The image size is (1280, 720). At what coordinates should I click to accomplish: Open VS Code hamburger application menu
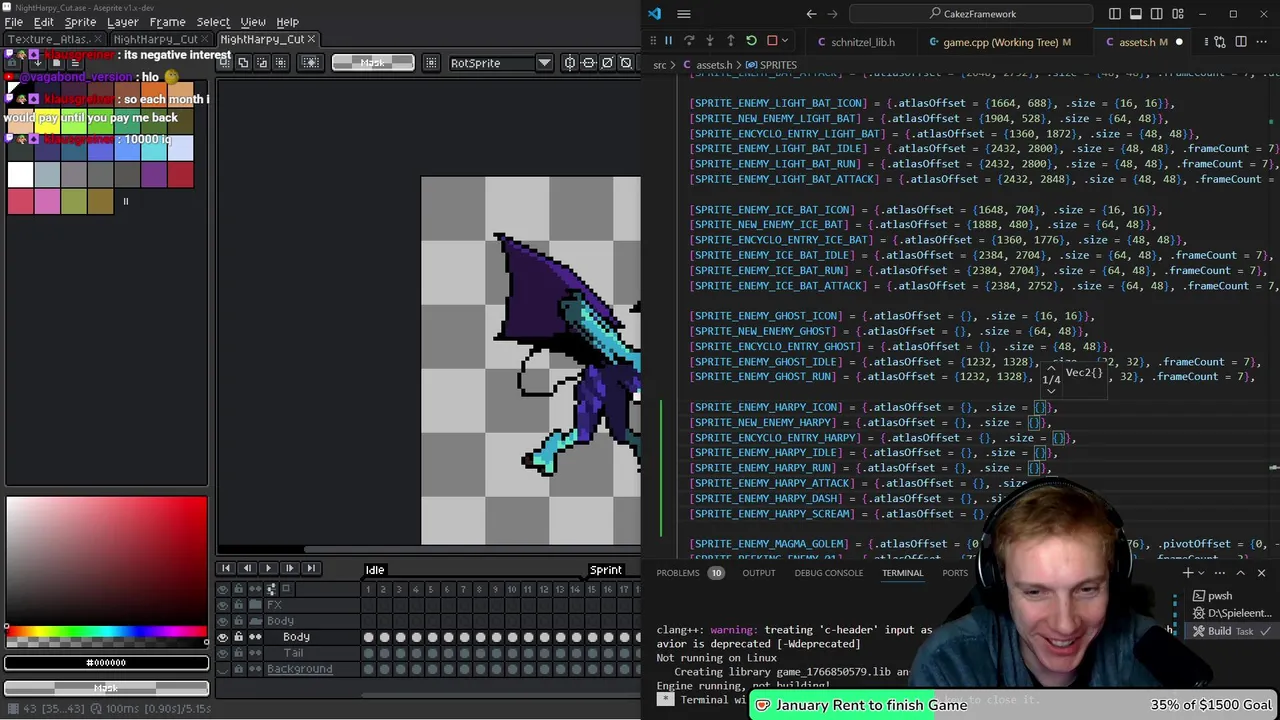683,14
